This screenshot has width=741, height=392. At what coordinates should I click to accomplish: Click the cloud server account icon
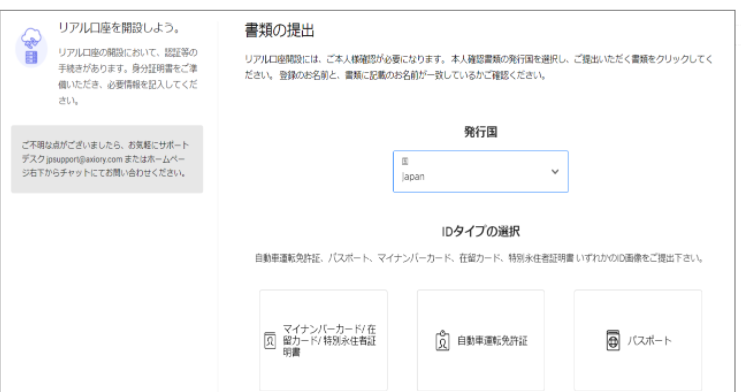point(31,46)
